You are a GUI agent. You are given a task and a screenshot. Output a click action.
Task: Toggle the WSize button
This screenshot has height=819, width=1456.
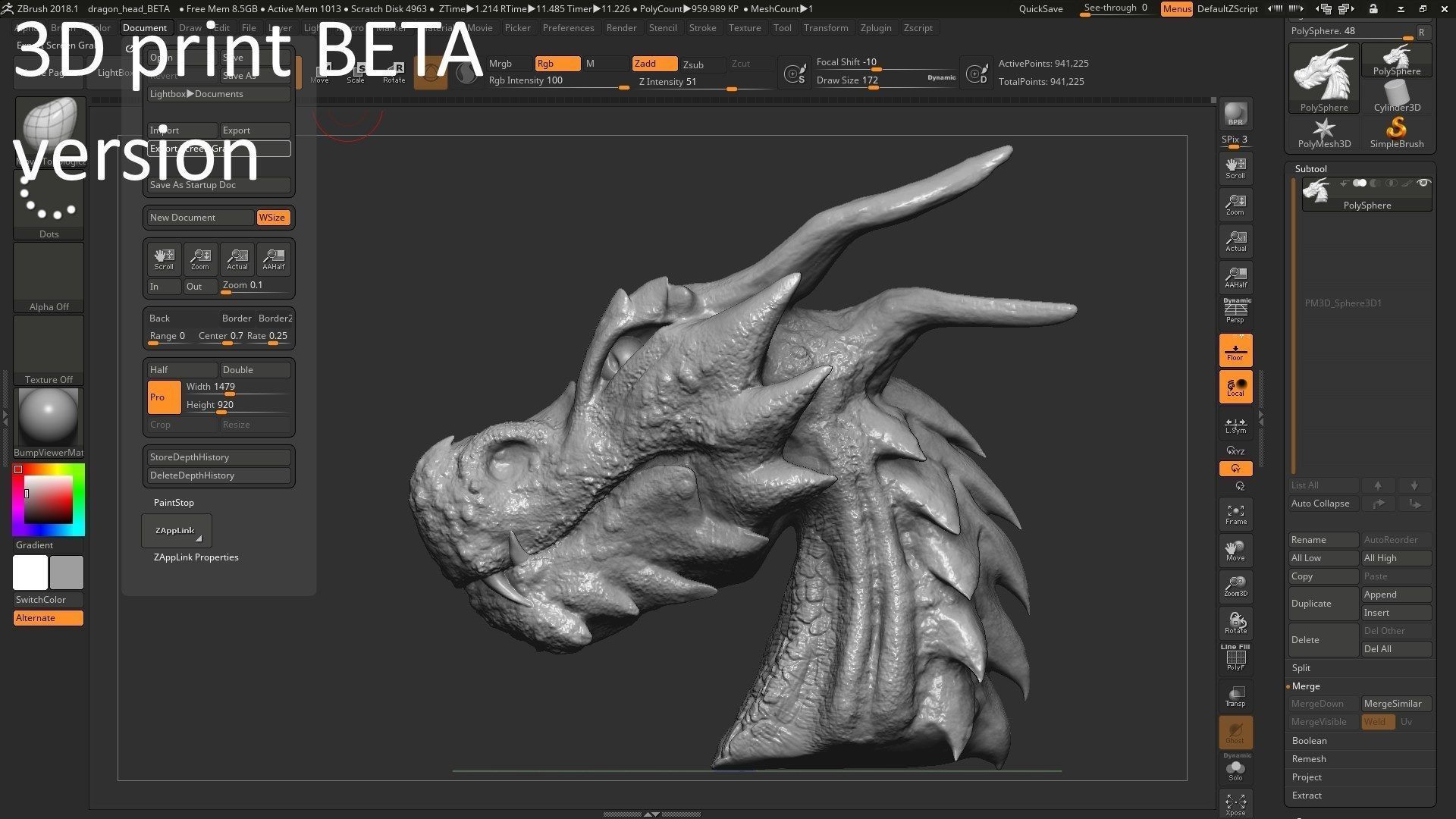272,218
